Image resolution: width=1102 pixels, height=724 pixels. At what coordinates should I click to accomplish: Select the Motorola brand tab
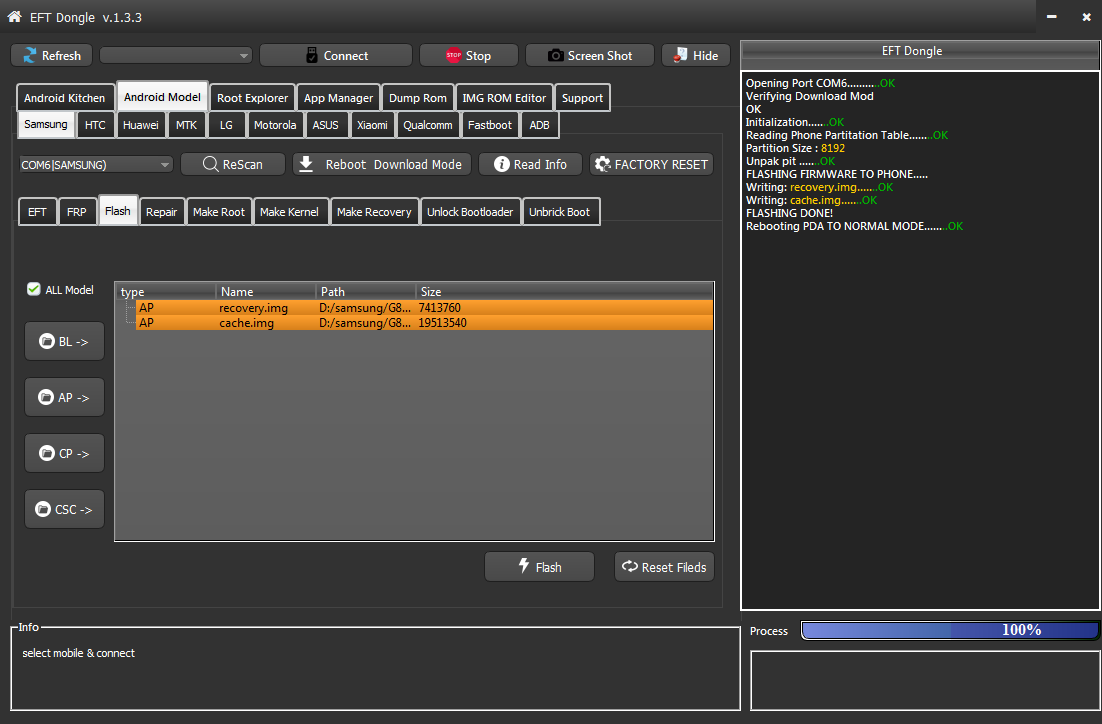(x=275, y=125)
